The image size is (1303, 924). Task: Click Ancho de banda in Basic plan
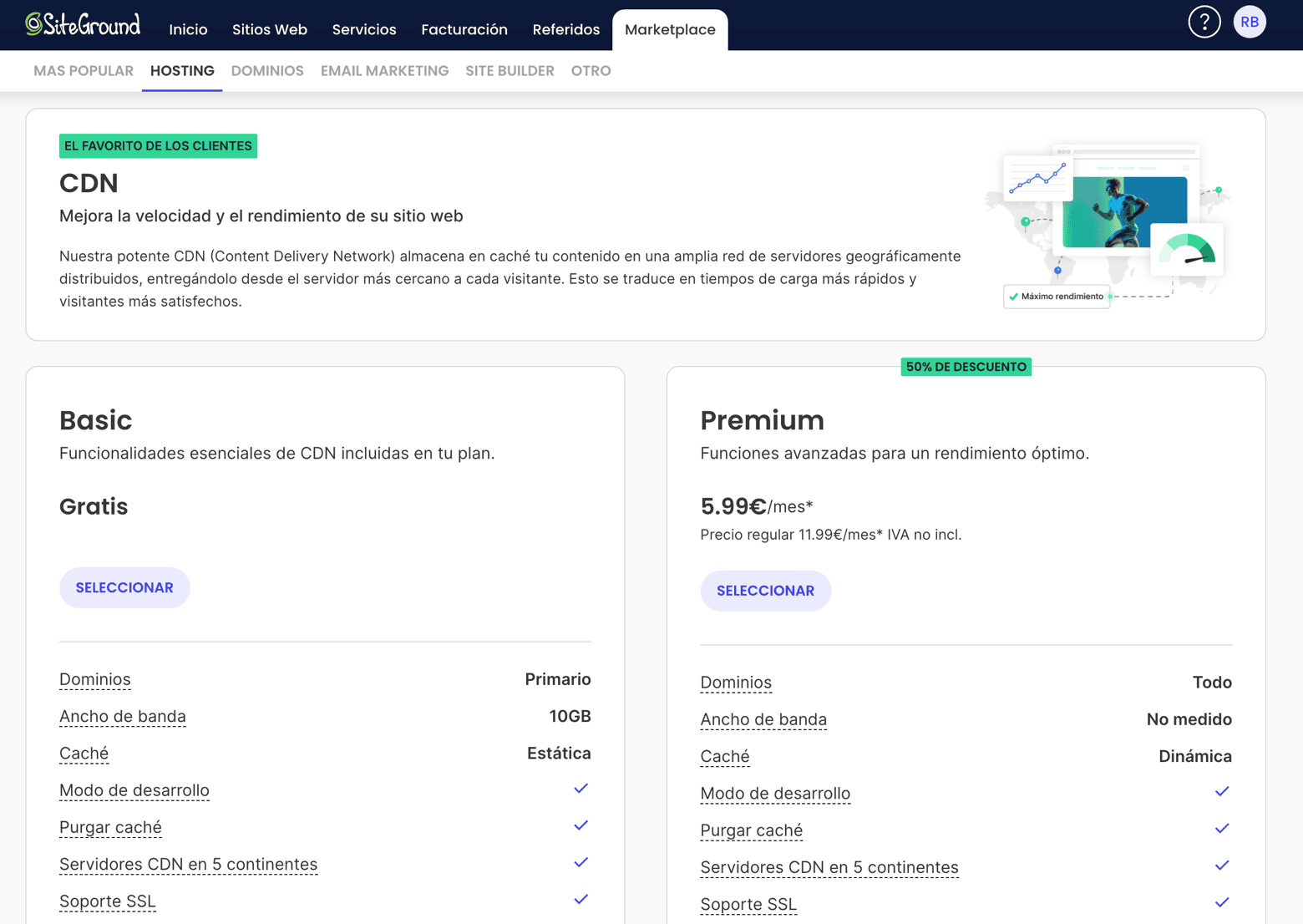point(123,717)
